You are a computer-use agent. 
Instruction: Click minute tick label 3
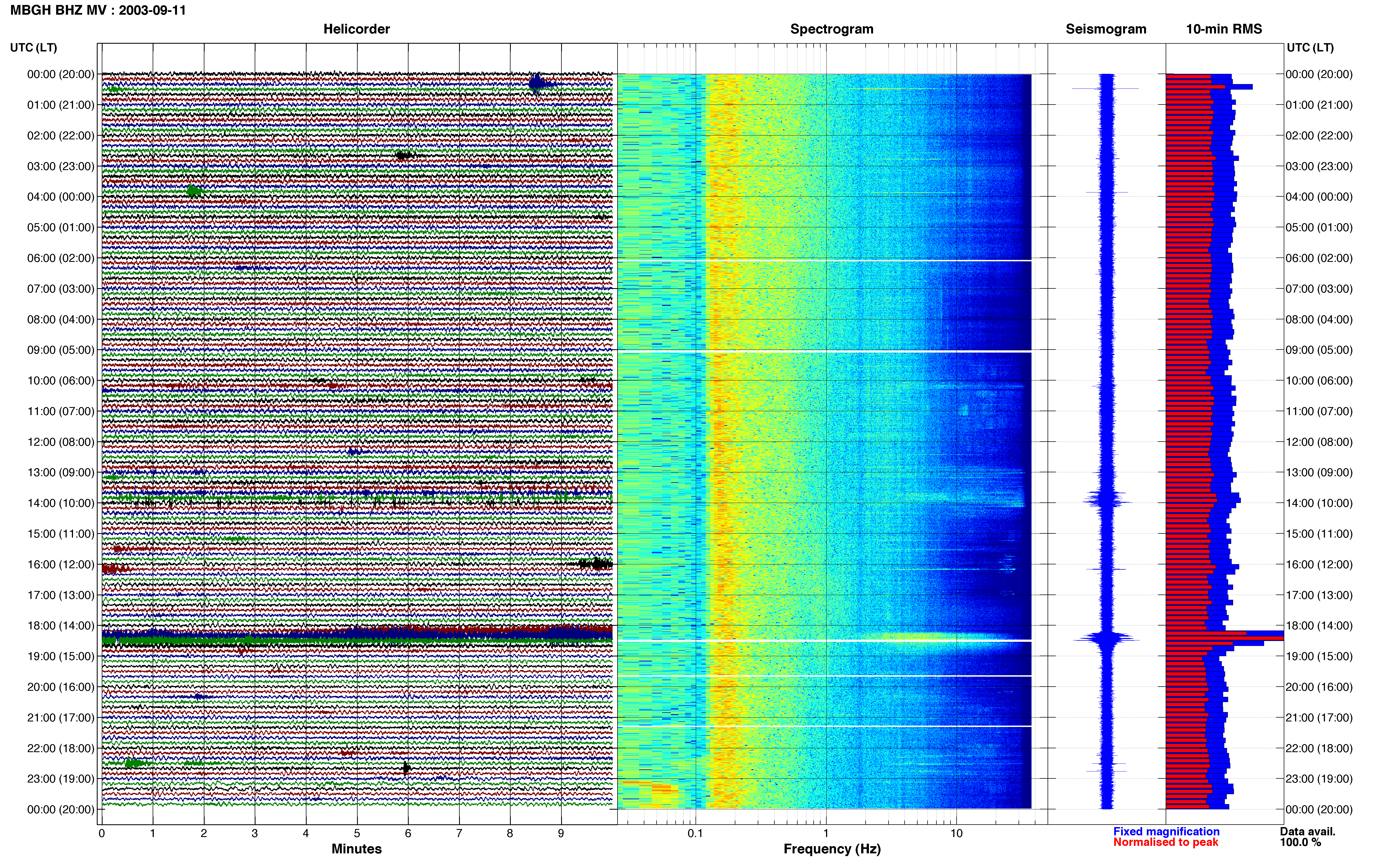tap(255, 833)
